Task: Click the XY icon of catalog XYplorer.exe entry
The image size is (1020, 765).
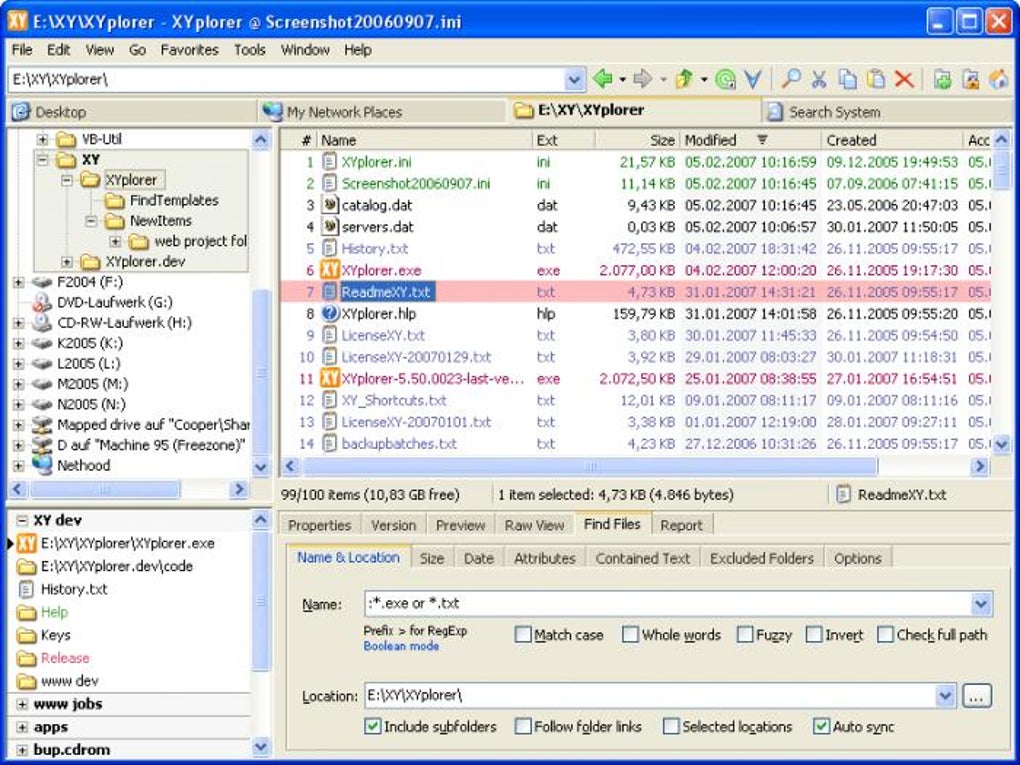Action: (x=26, y=543)
